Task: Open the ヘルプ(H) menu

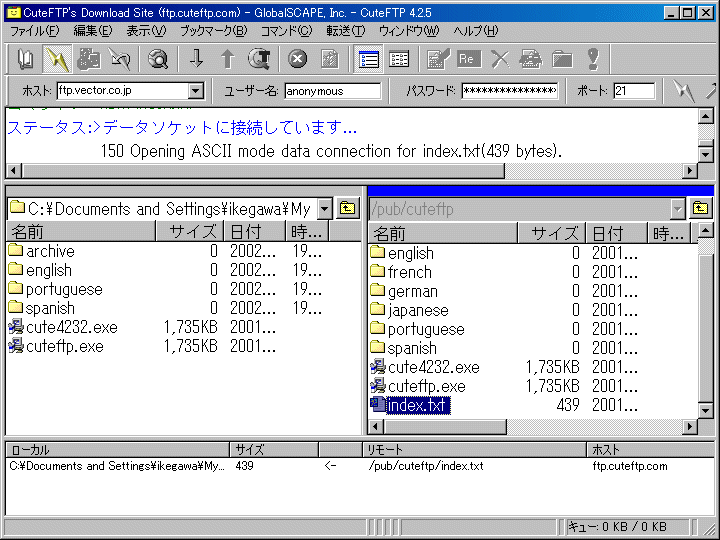Action: pyautogui.click(x=476, y=31)
